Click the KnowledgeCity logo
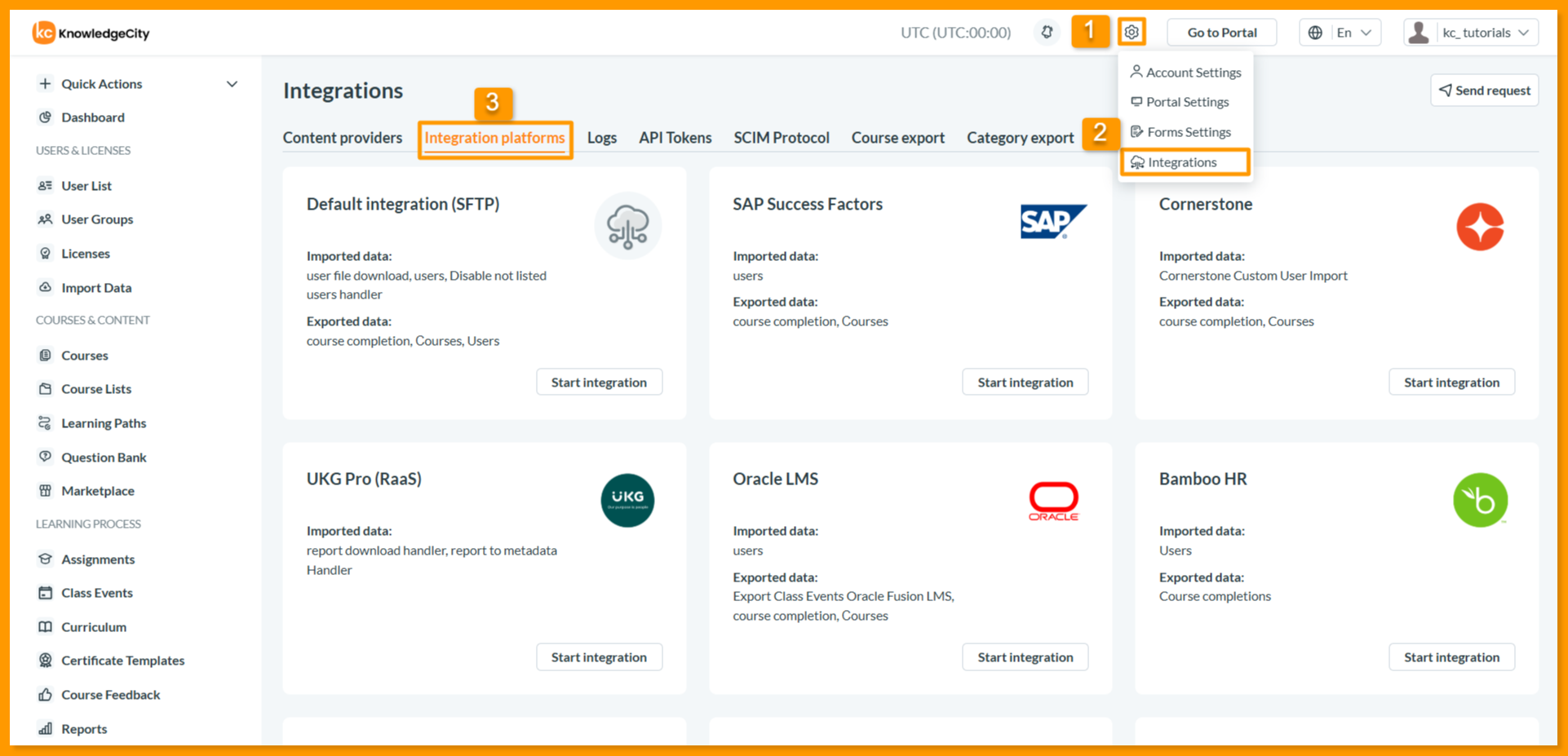Image resolution: width=1568 pixels, height=756 pixels. 91,33
